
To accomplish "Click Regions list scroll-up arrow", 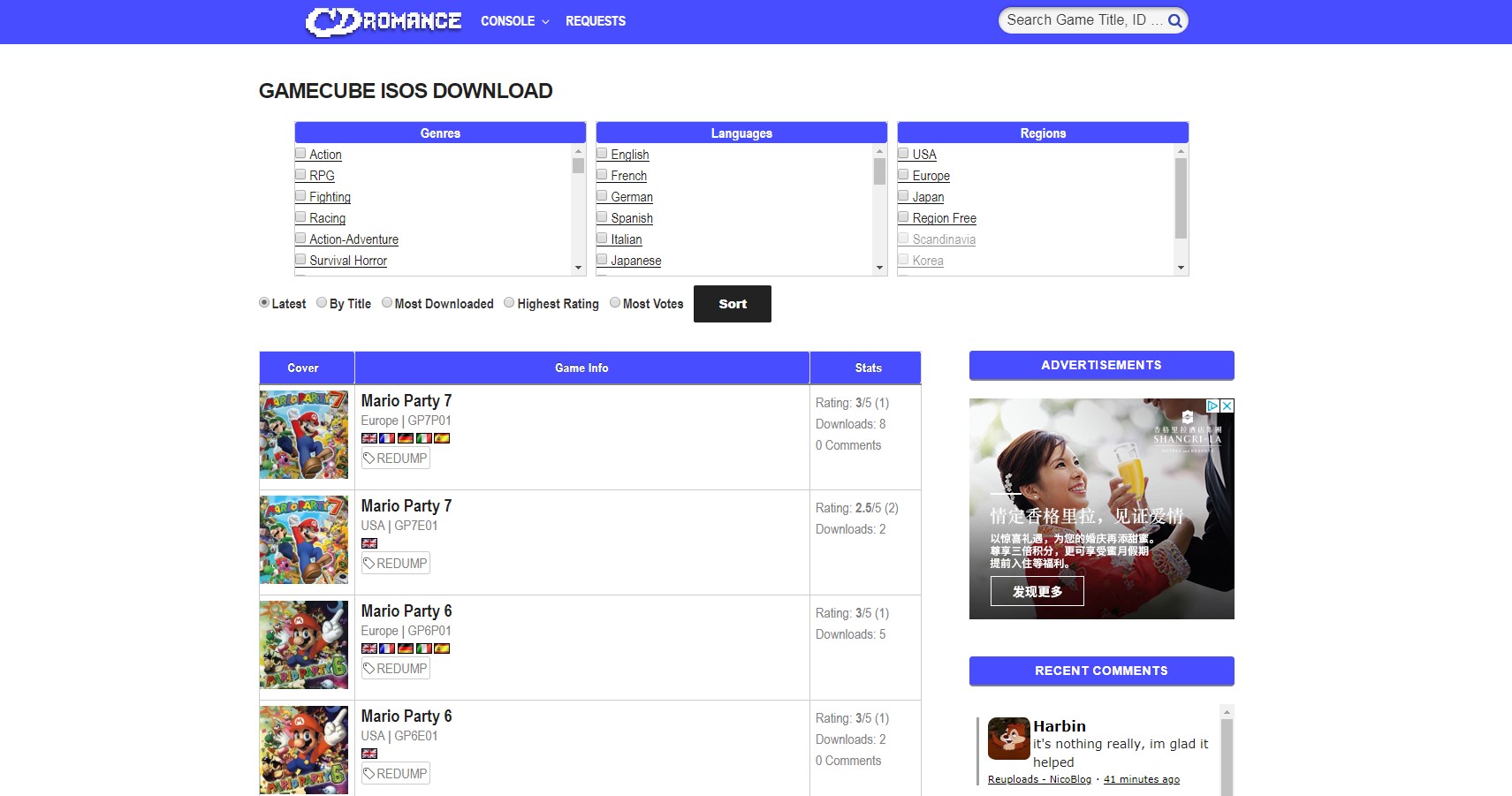I will coord(1181,151).
